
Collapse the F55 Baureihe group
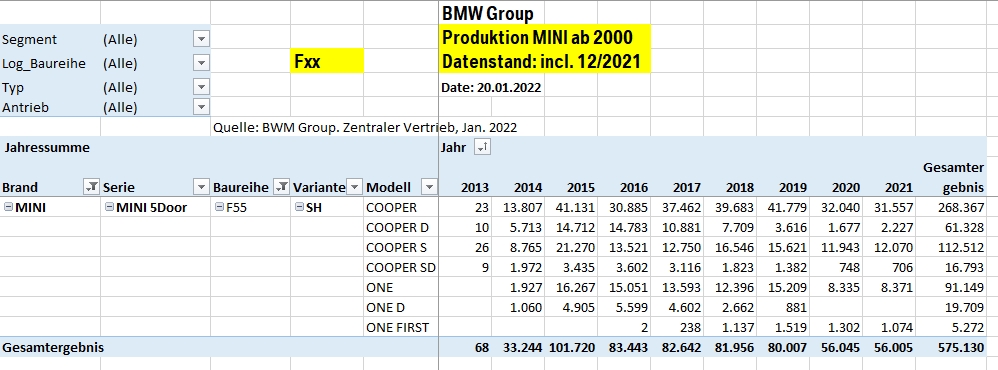click(x=218, y=208)
